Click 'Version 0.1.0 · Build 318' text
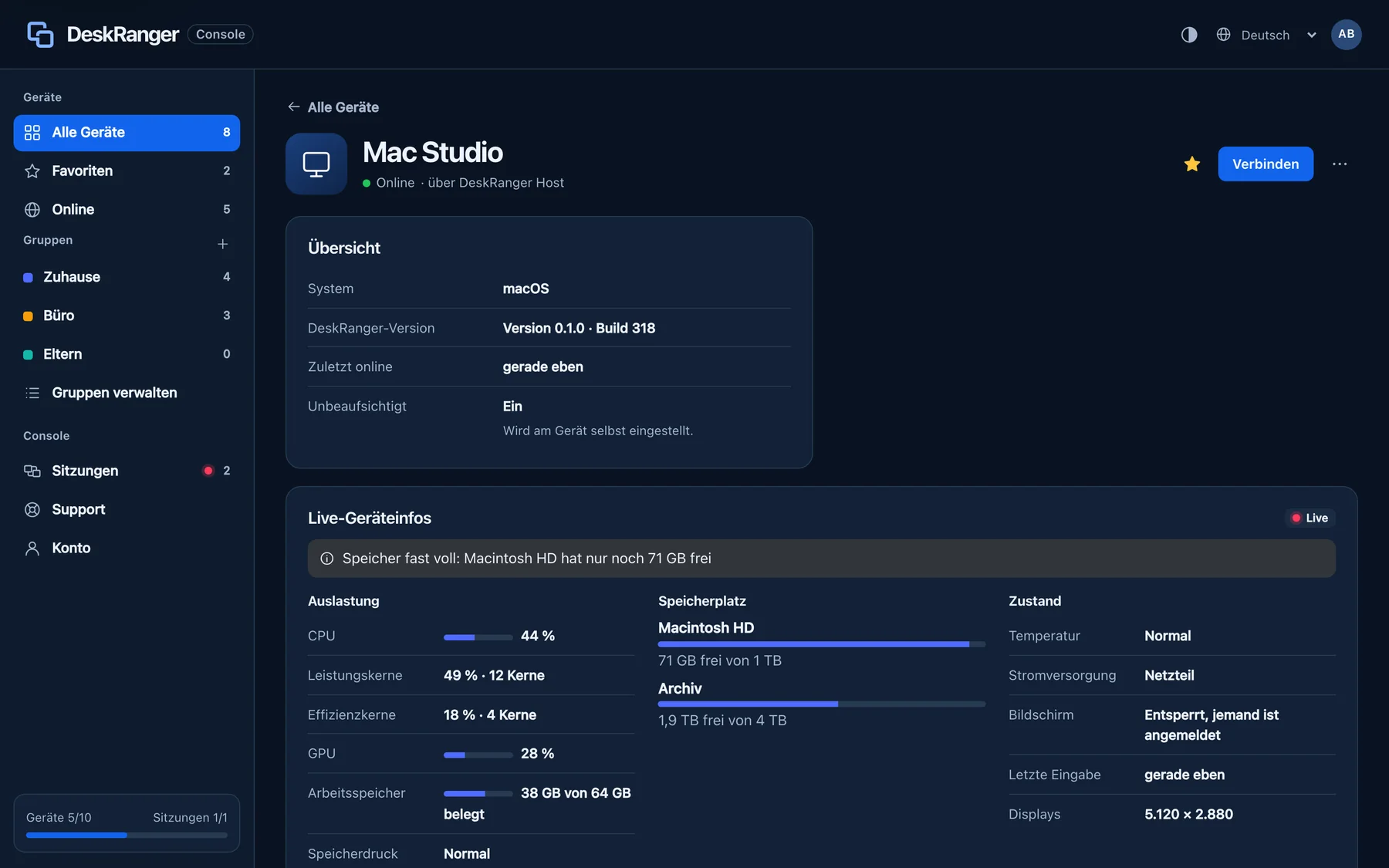 [x=579, y=328]
